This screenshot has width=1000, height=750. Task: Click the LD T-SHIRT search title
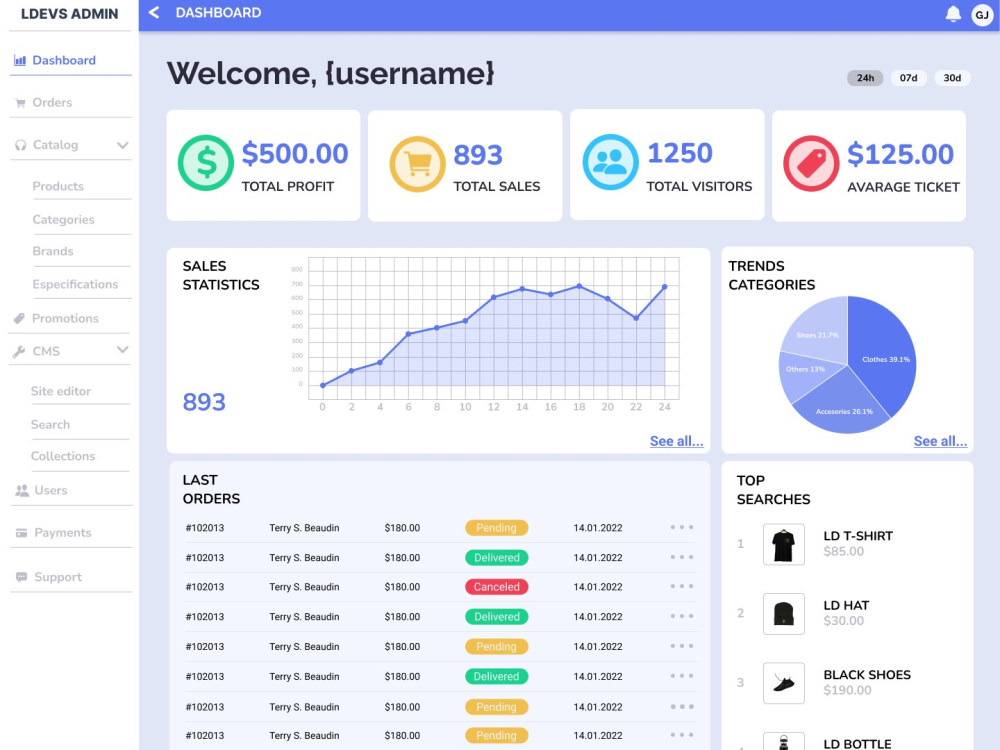(x=858, y=536)
